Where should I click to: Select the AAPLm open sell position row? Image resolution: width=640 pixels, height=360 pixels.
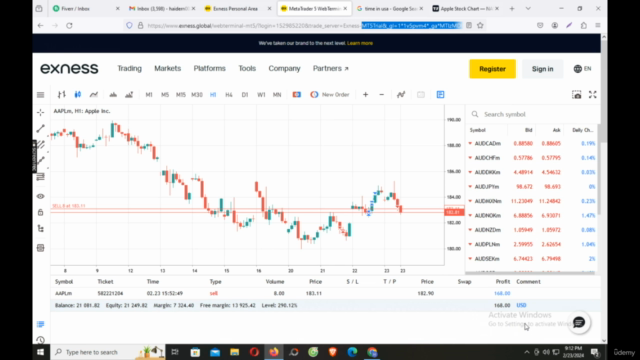325,293
